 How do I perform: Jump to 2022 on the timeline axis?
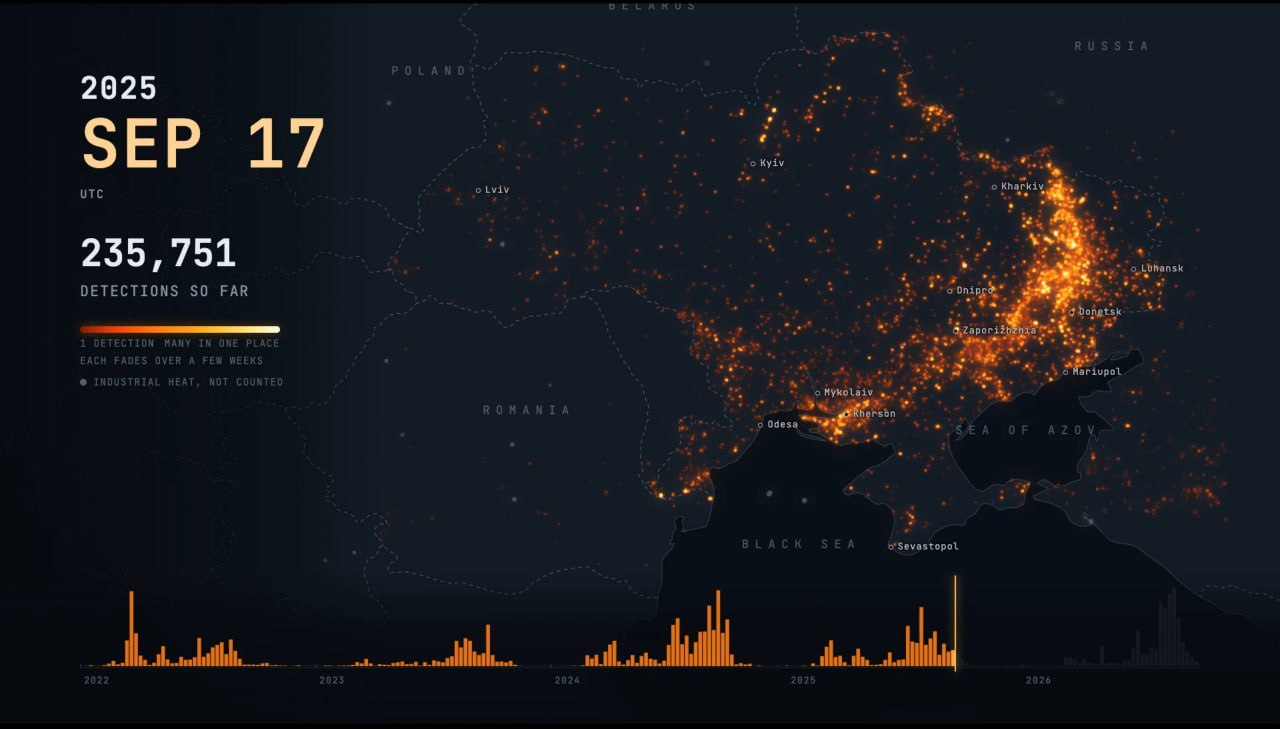coord(97,681)
